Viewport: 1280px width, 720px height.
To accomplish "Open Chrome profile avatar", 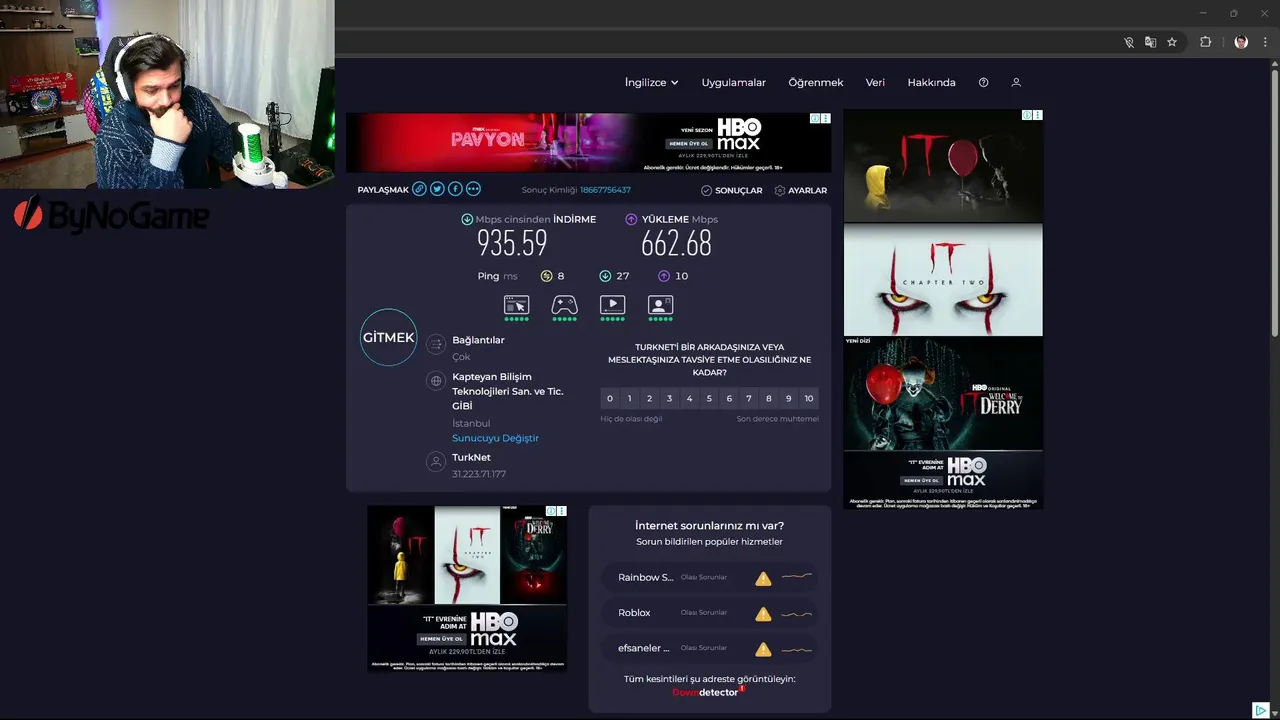I will [x=1241, y=42].
